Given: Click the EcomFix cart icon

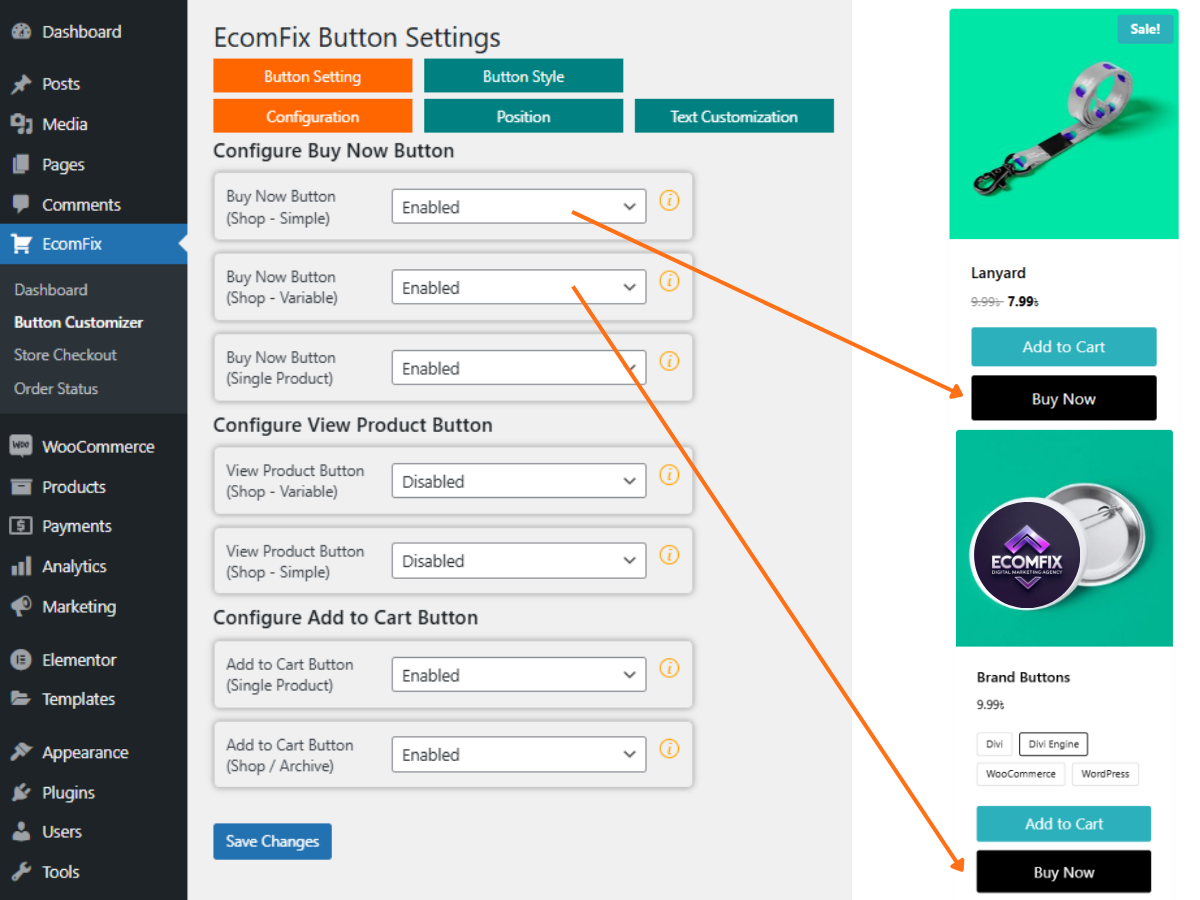Looking at the screenshot, I should coord(20,243).
